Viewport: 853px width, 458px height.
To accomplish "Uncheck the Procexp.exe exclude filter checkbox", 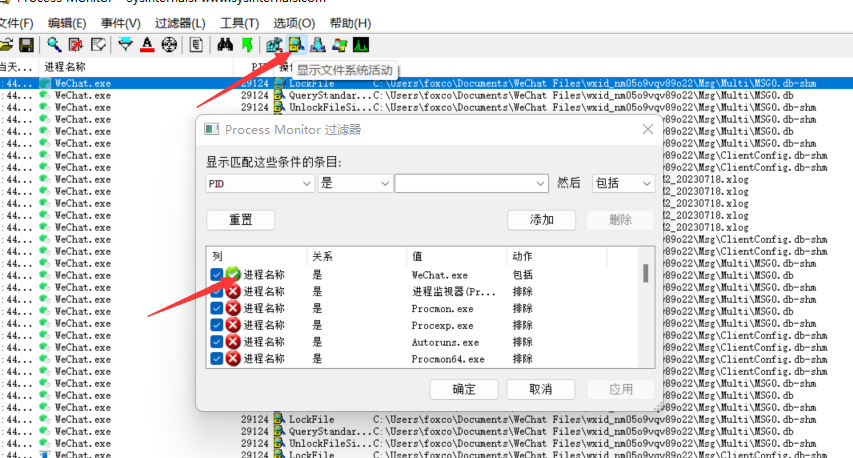I will [x=216, y=325].
